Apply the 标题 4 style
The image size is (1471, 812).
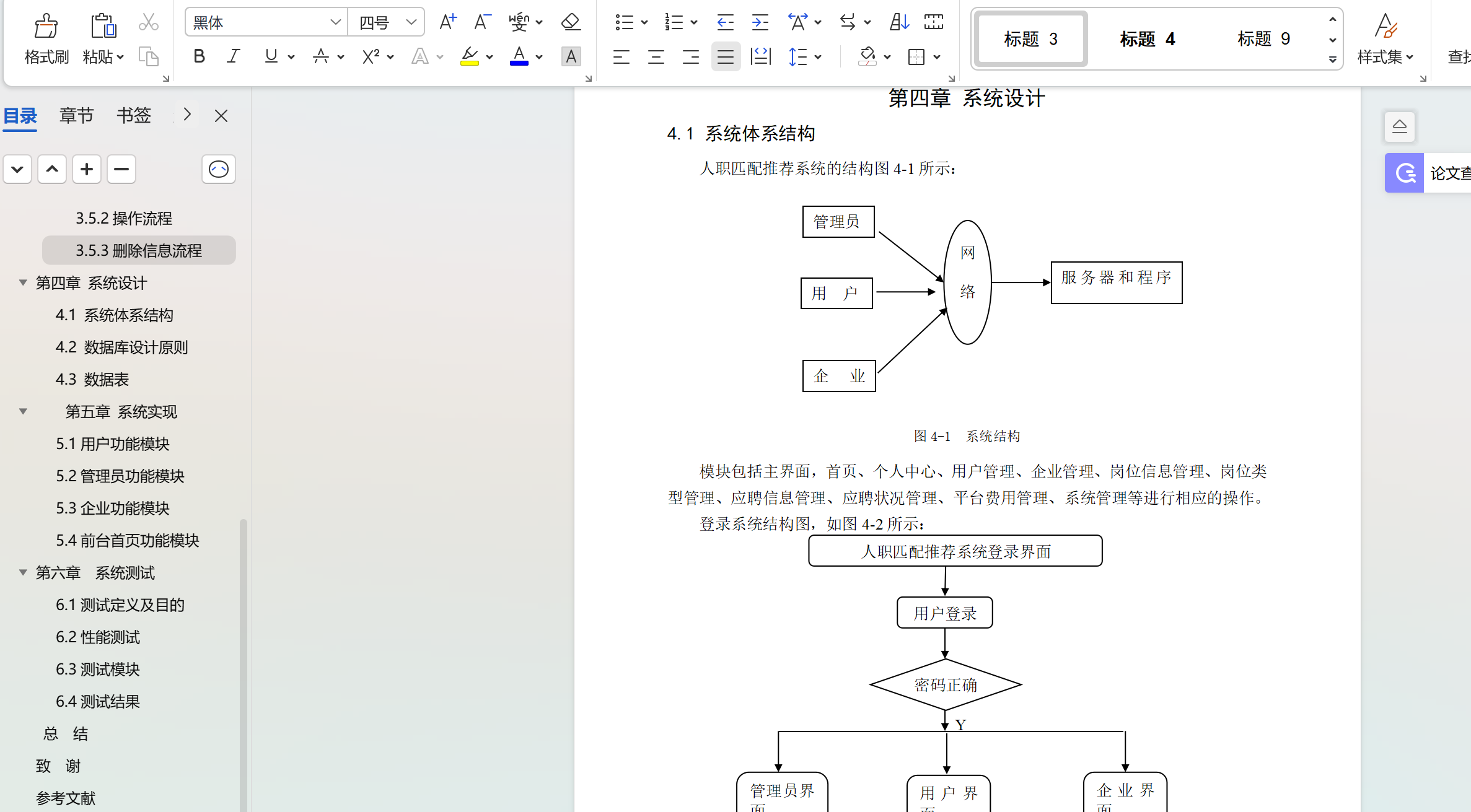point(1147,39)
